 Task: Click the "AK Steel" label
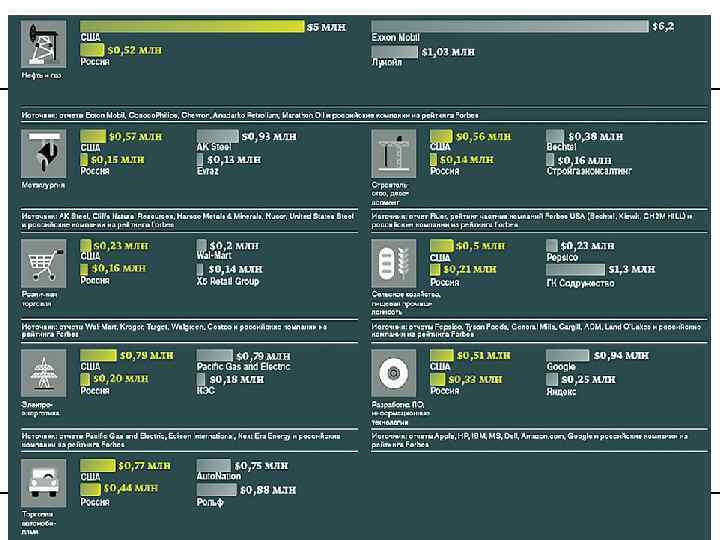[x=214, y=147]
